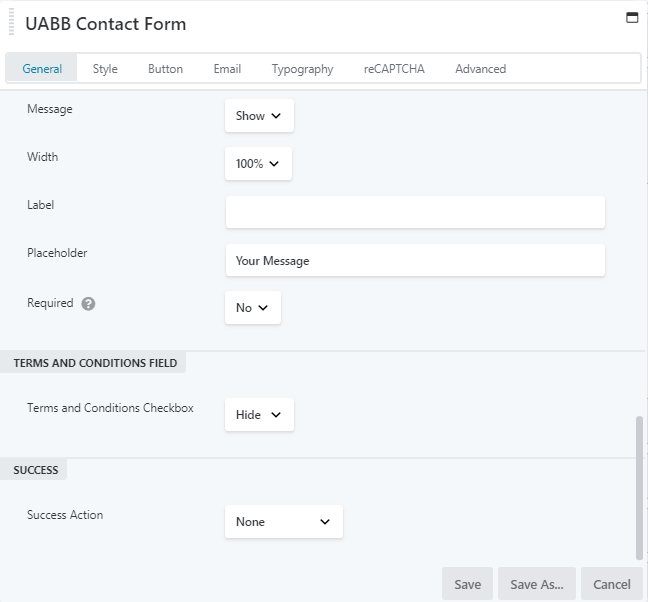Switch to the Advanced tab
Image resolution: width=648 pixels, height=602 pixels.
coord(480,69)
